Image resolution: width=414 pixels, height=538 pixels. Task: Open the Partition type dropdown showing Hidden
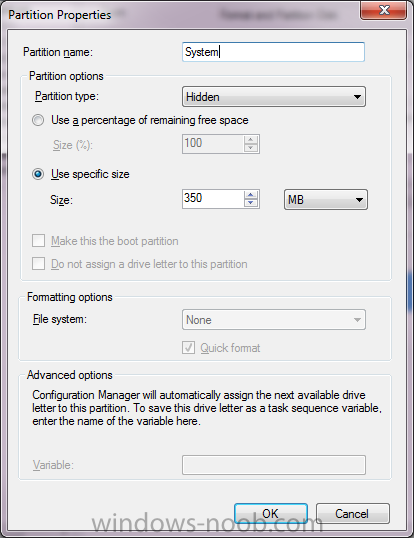click(x=274, y=97)
